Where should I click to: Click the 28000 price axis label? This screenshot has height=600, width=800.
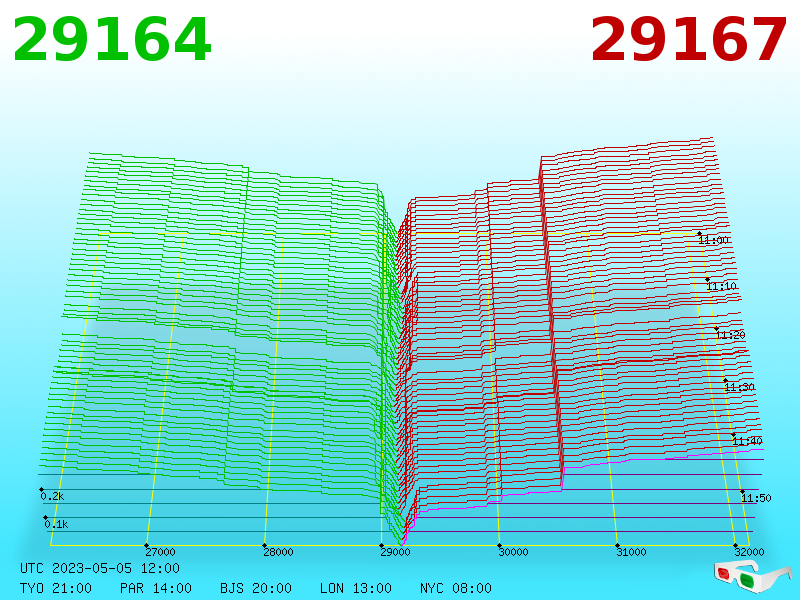tap(278, 552)
